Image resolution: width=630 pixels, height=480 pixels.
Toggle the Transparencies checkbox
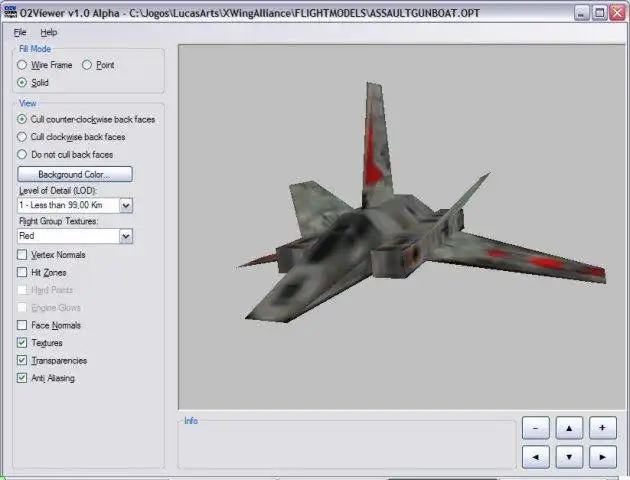(22, 360)
